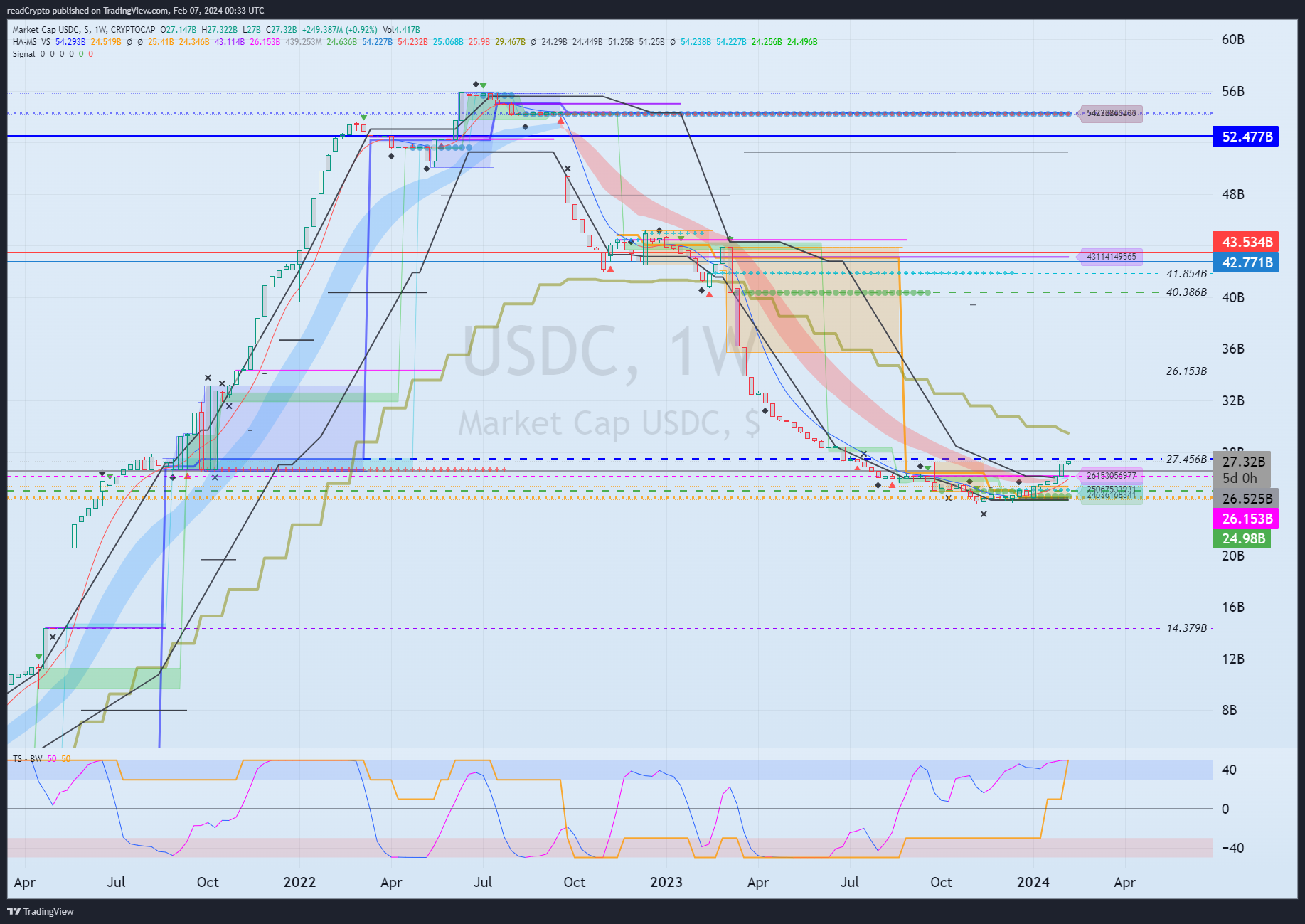Click the TradingView logo in the footer
Image resolution: width=1305 pixels, height=924 pixels.
tap(41, 911)
